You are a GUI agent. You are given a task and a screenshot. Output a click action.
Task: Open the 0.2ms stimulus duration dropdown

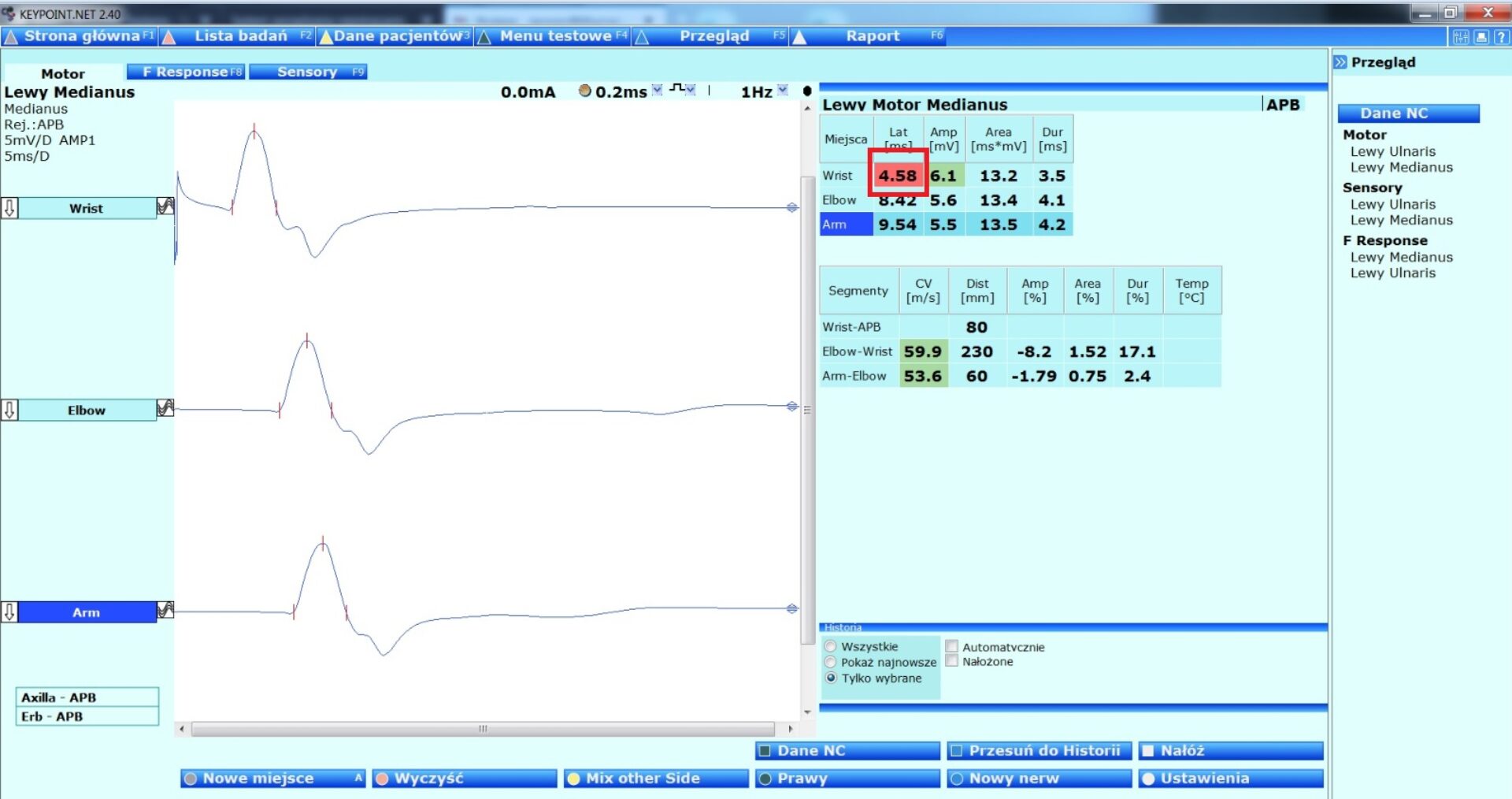657,91
